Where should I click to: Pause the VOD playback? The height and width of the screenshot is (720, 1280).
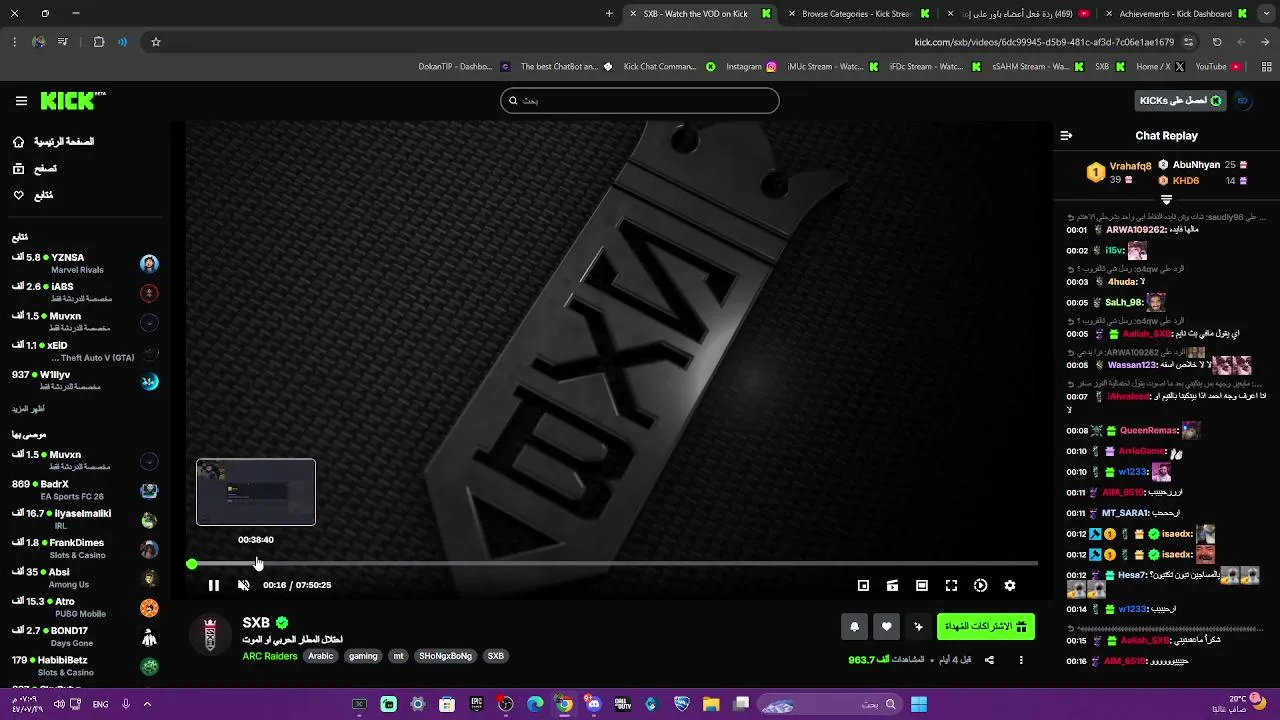tap(213, 585)
